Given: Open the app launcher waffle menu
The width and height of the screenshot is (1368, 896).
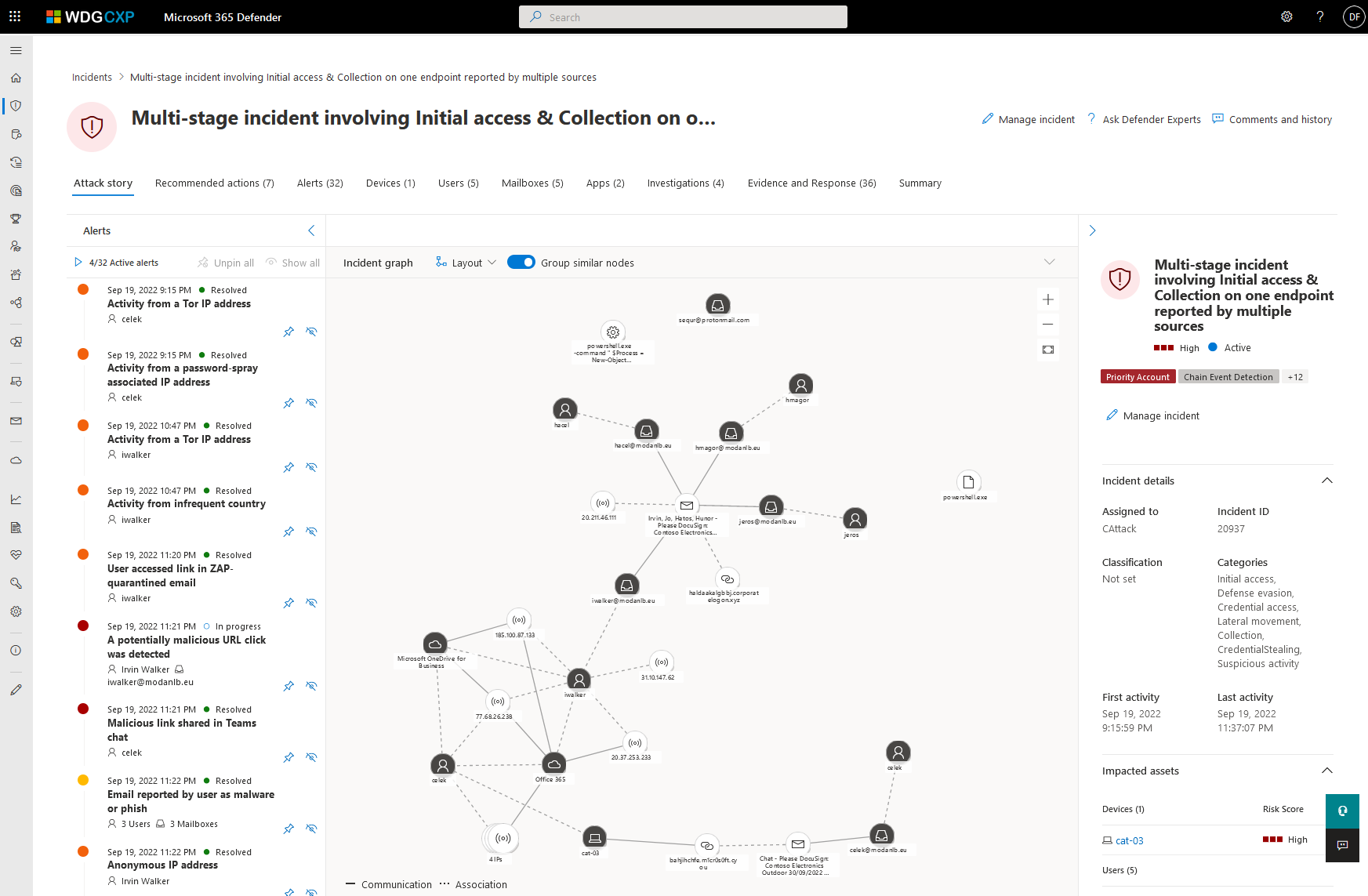Looking at the screenshot, I should [15, 16].
